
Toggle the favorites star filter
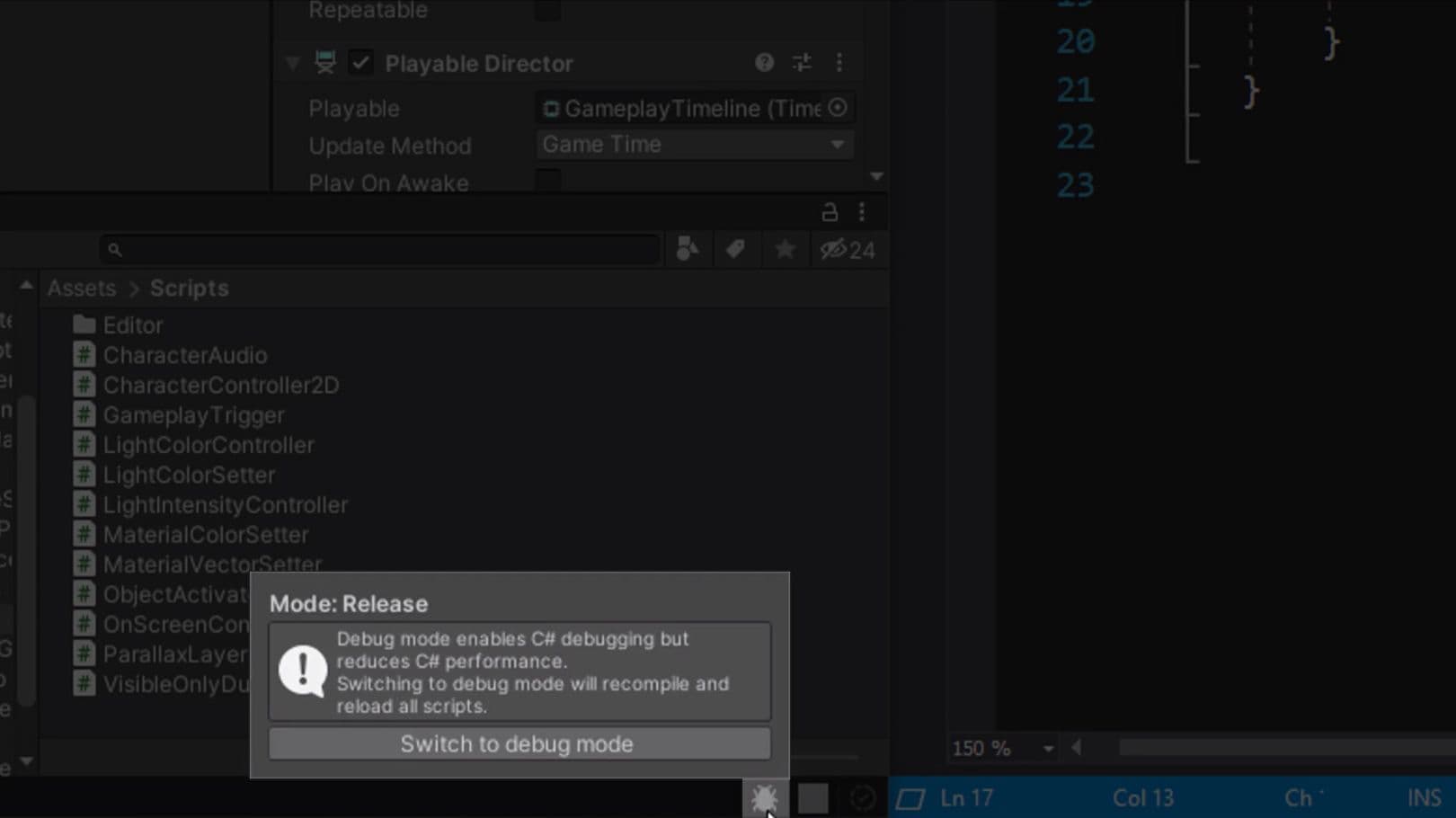(785, 249)
